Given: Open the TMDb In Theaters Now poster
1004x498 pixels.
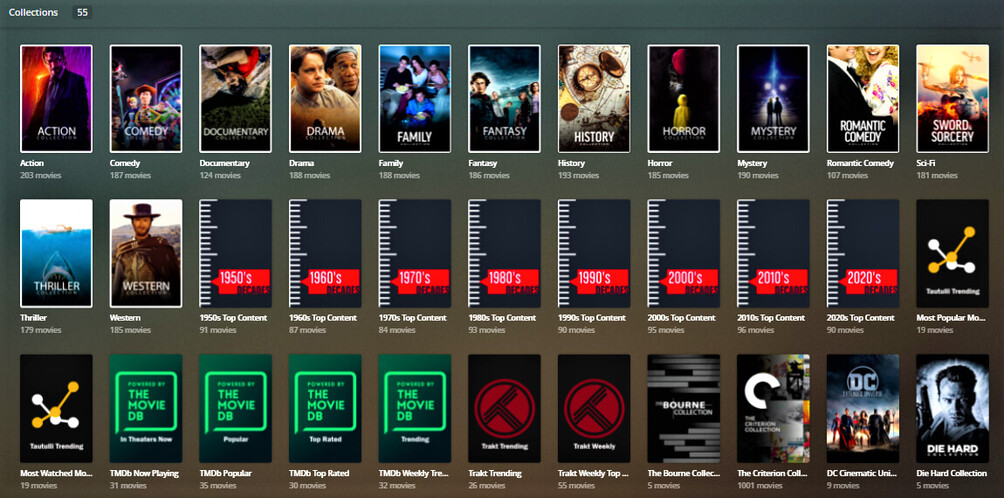Looking at the screenshot, I should (146, 408).
